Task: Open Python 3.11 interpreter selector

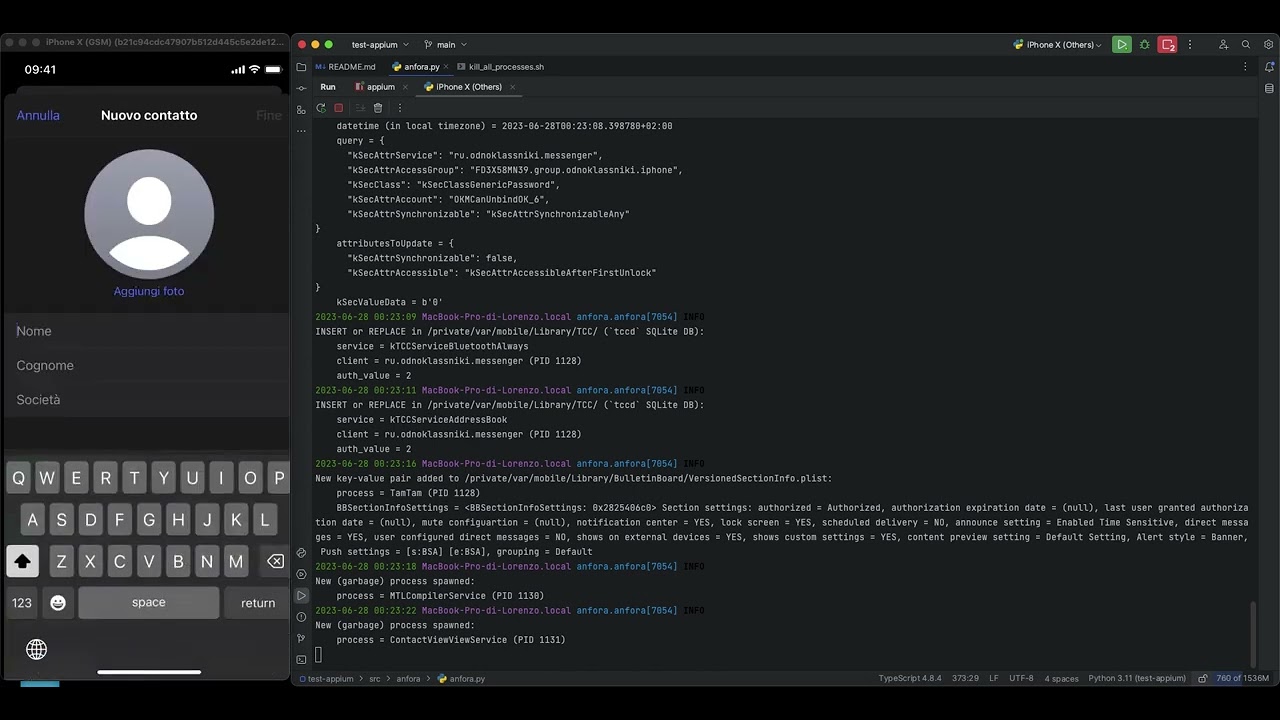Action: pyautogui.click(x=1137, y=678)
